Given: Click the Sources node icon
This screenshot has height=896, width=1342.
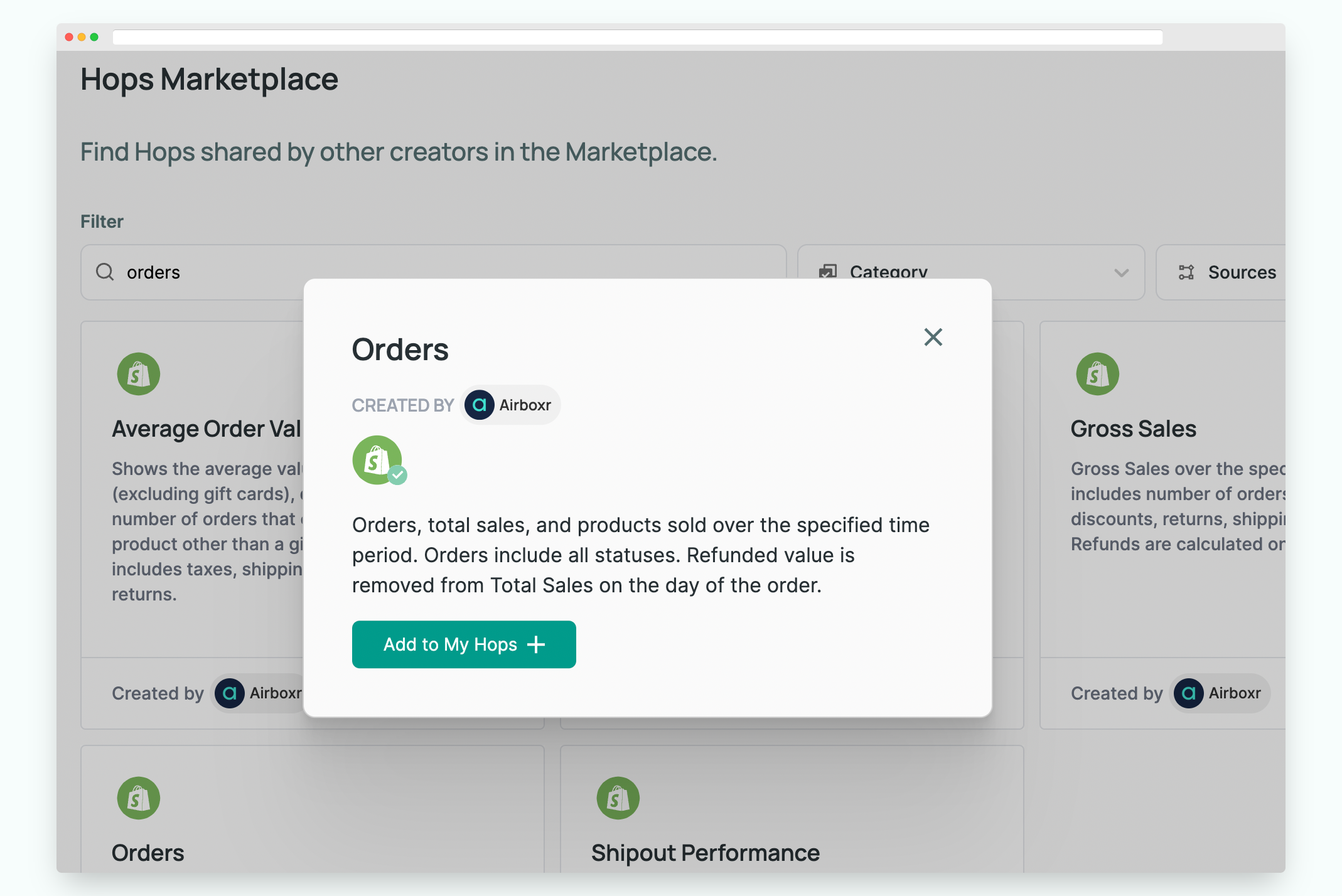Looking at the screenshot, I should [1186, 272].
